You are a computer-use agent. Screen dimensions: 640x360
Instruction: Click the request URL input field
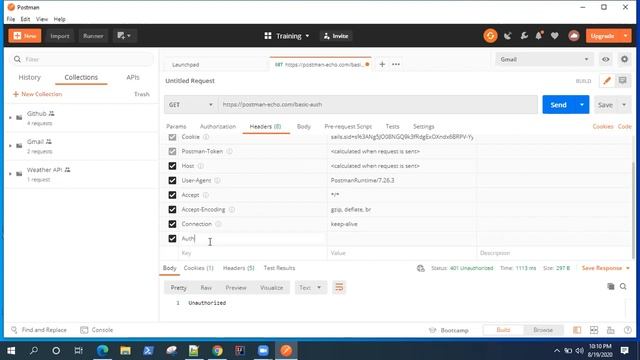(x=378, y=105)
